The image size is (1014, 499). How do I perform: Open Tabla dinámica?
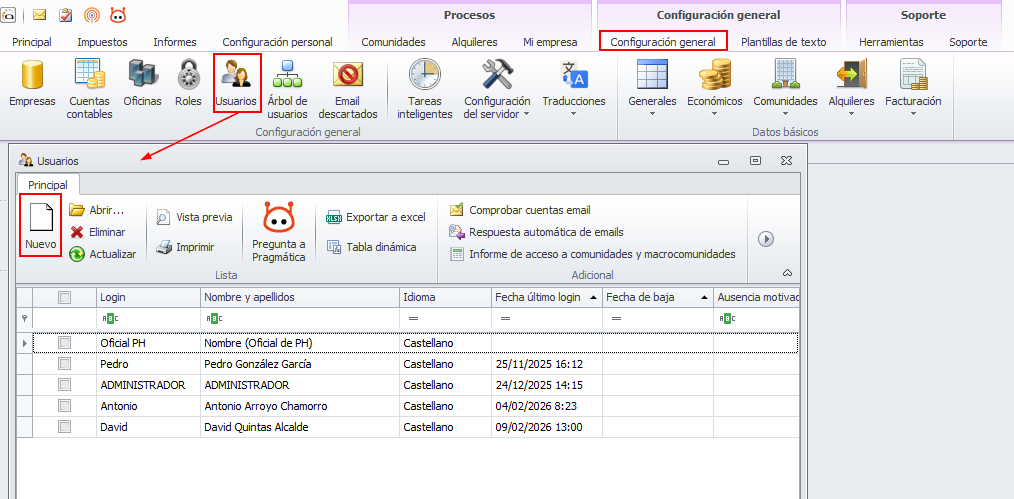coord(371,247)
